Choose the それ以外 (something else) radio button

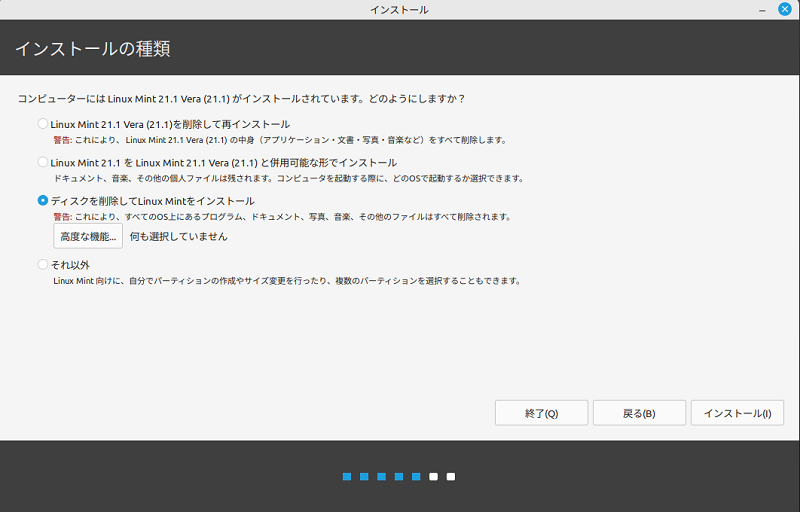(x=43, y=264)
